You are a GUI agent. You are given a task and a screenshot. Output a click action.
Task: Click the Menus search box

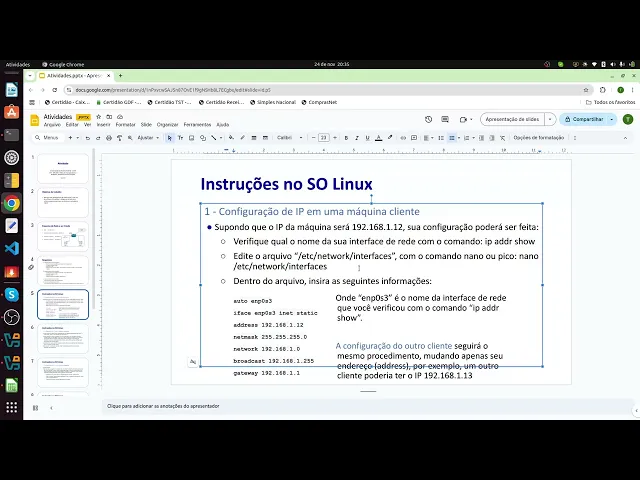tap(47, 138)
